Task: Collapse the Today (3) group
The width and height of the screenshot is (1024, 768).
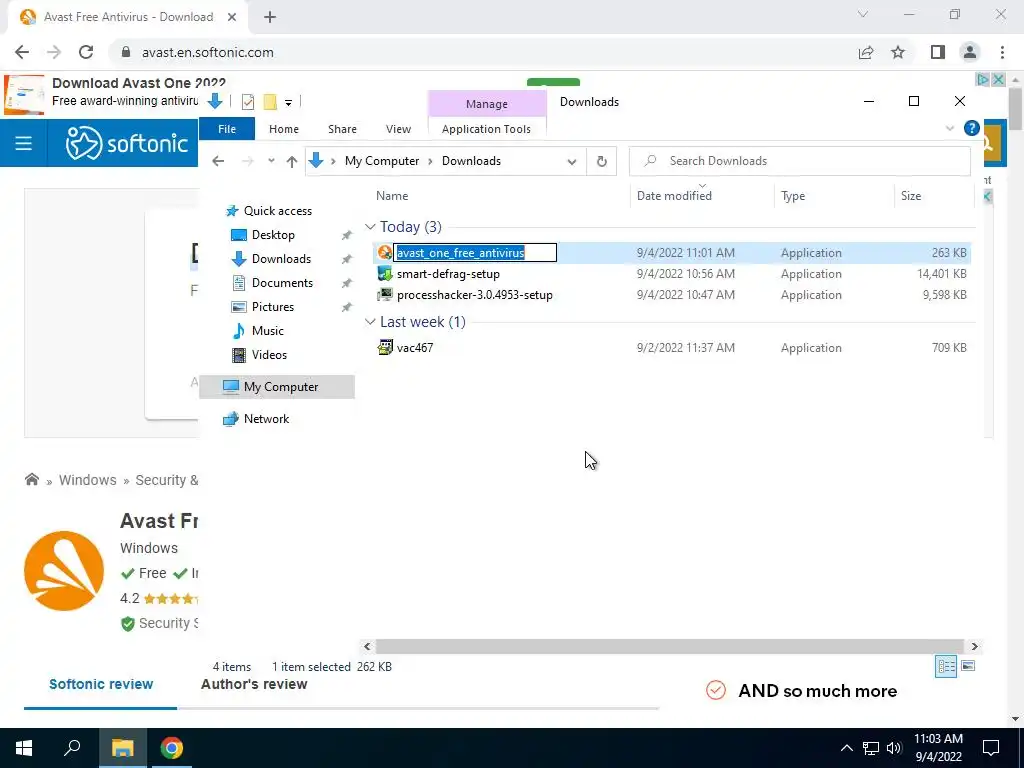Action: [370, 227]
